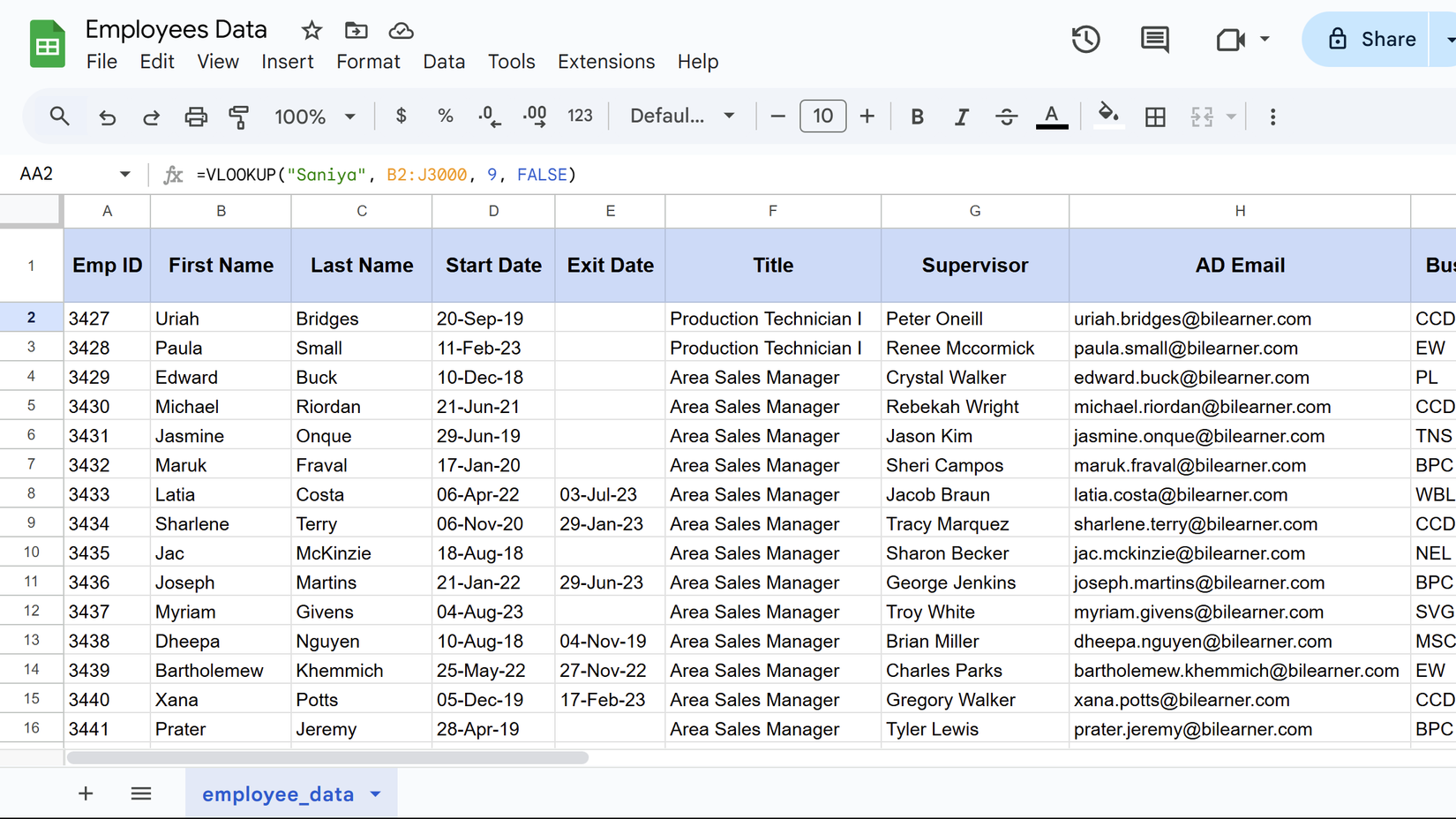The width and height of the screenshot is (1456, 819).
Task: Open the employee_data sheet tab menu
Action: click(x=374, y=793)
